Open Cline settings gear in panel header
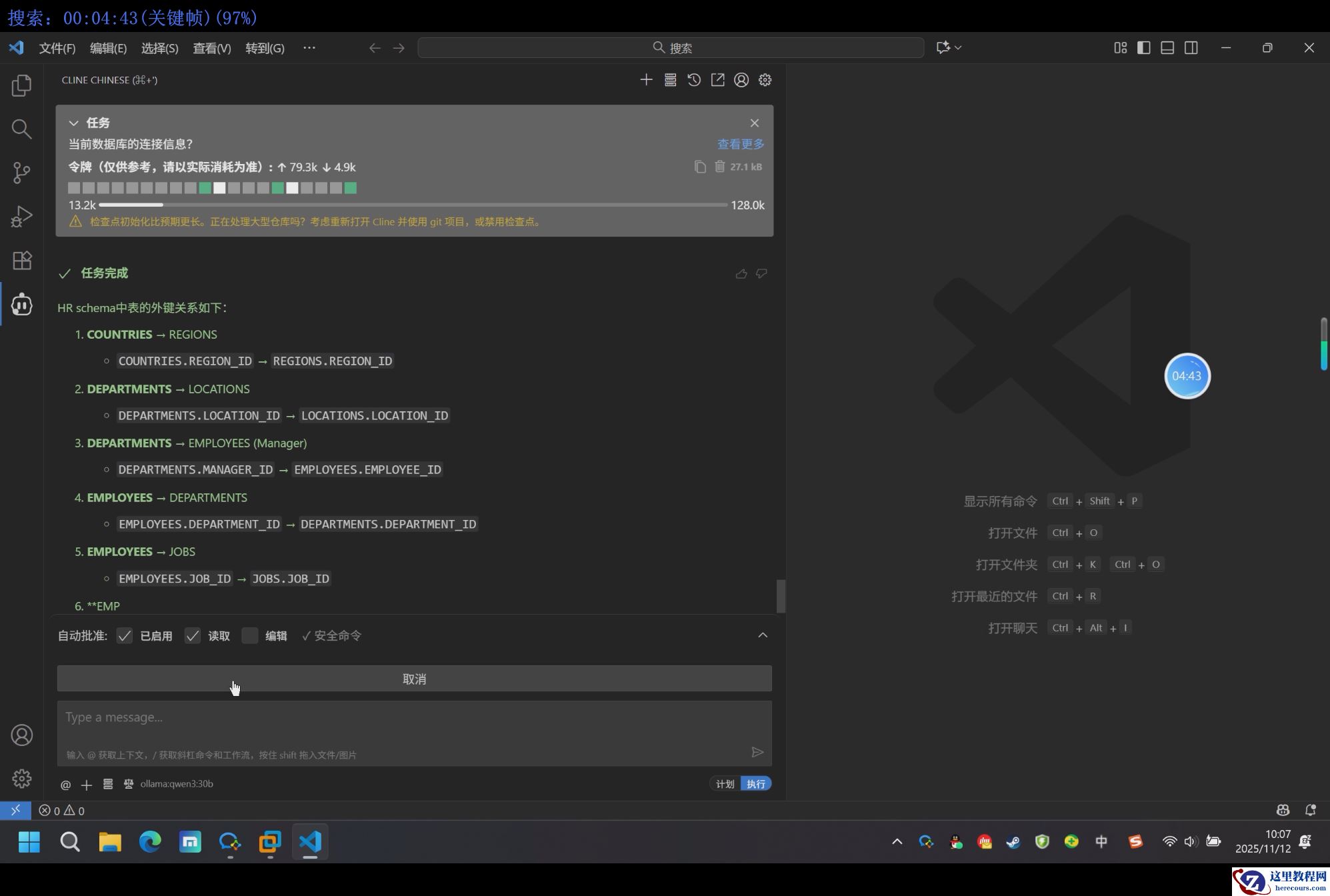This screenshot has height=896, width=1330. click(x=765, y=80)
